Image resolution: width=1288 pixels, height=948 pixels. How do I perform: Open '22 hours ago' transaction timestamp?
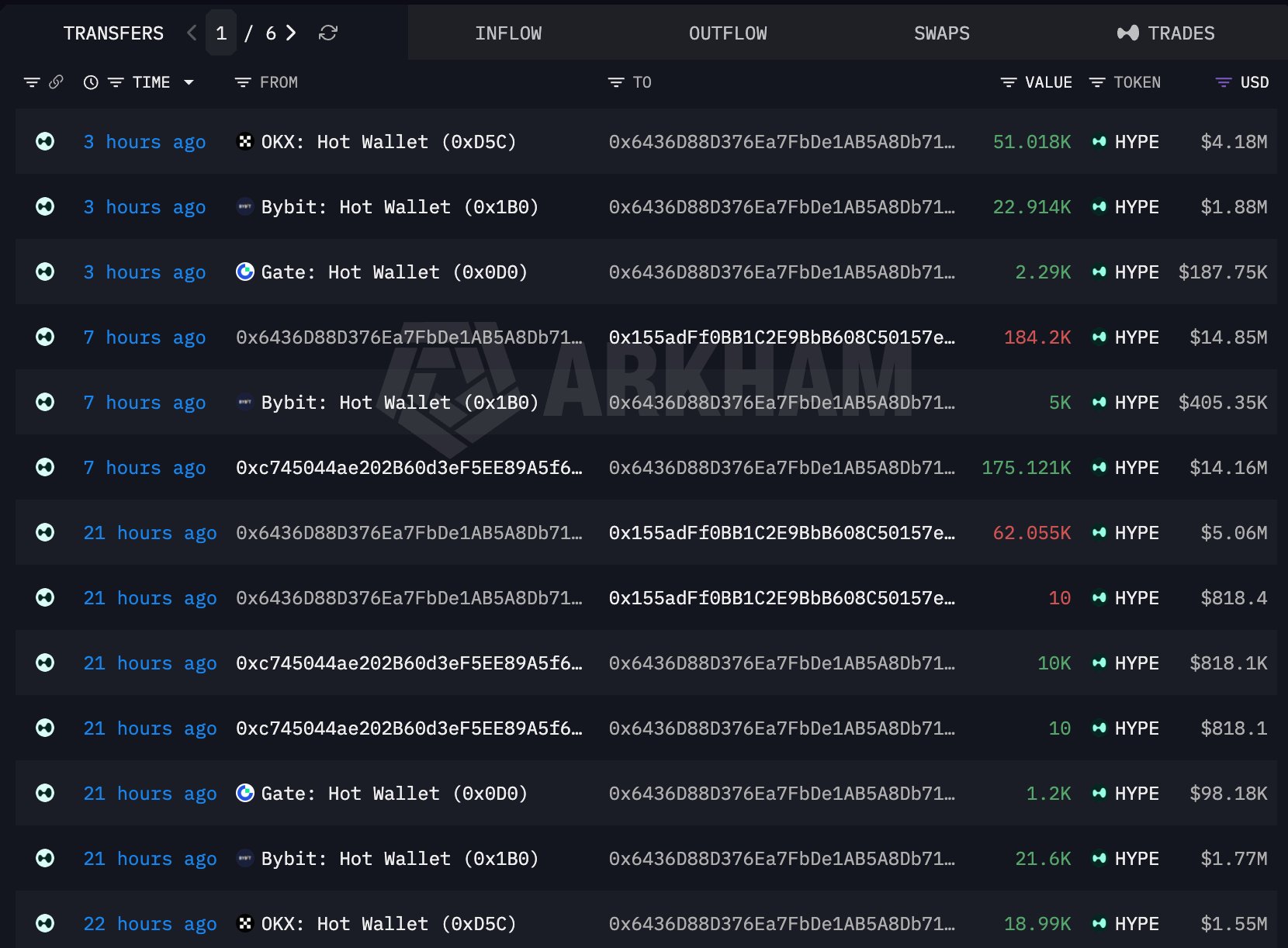tap(151, 924)
